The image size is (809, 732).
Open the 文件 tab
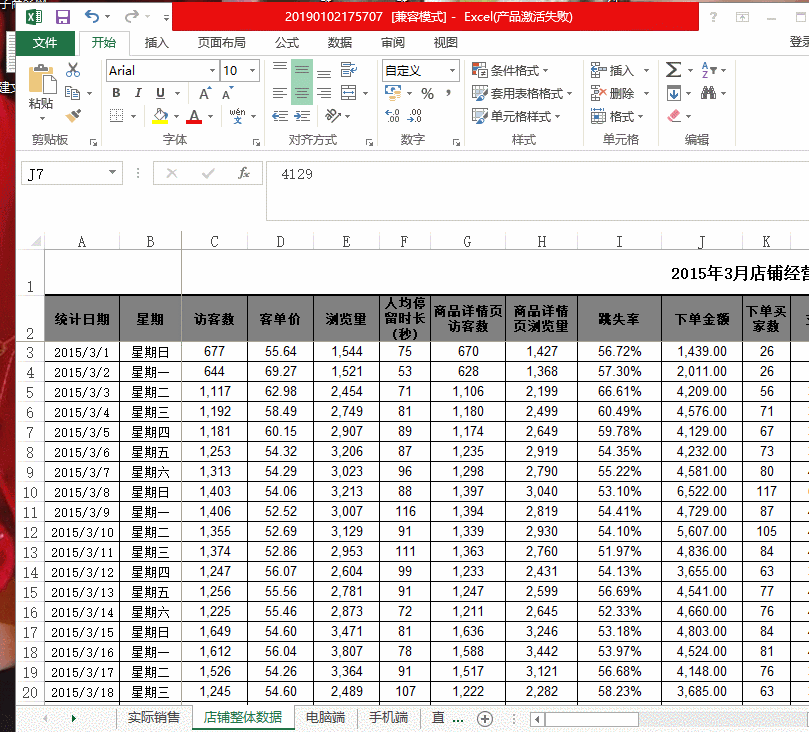click(45, 43)
